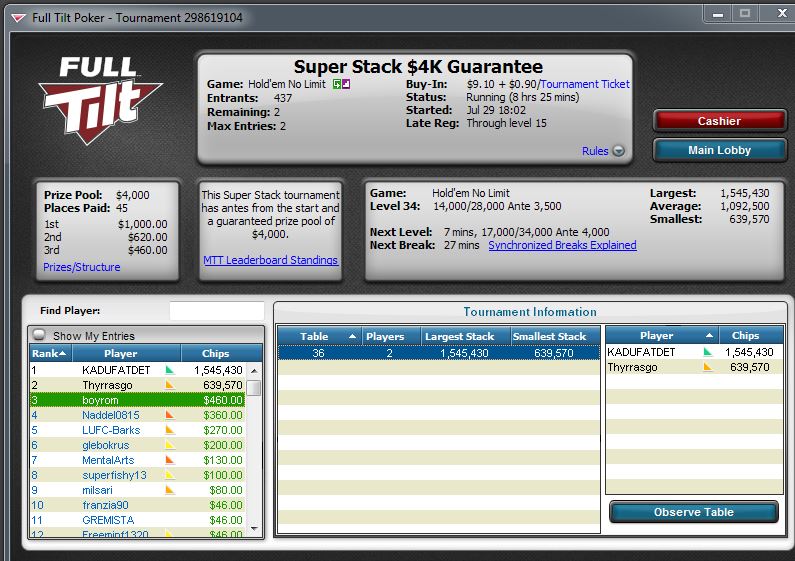
Task: Go to Main Lobby
Action: [x=719, y=150]
